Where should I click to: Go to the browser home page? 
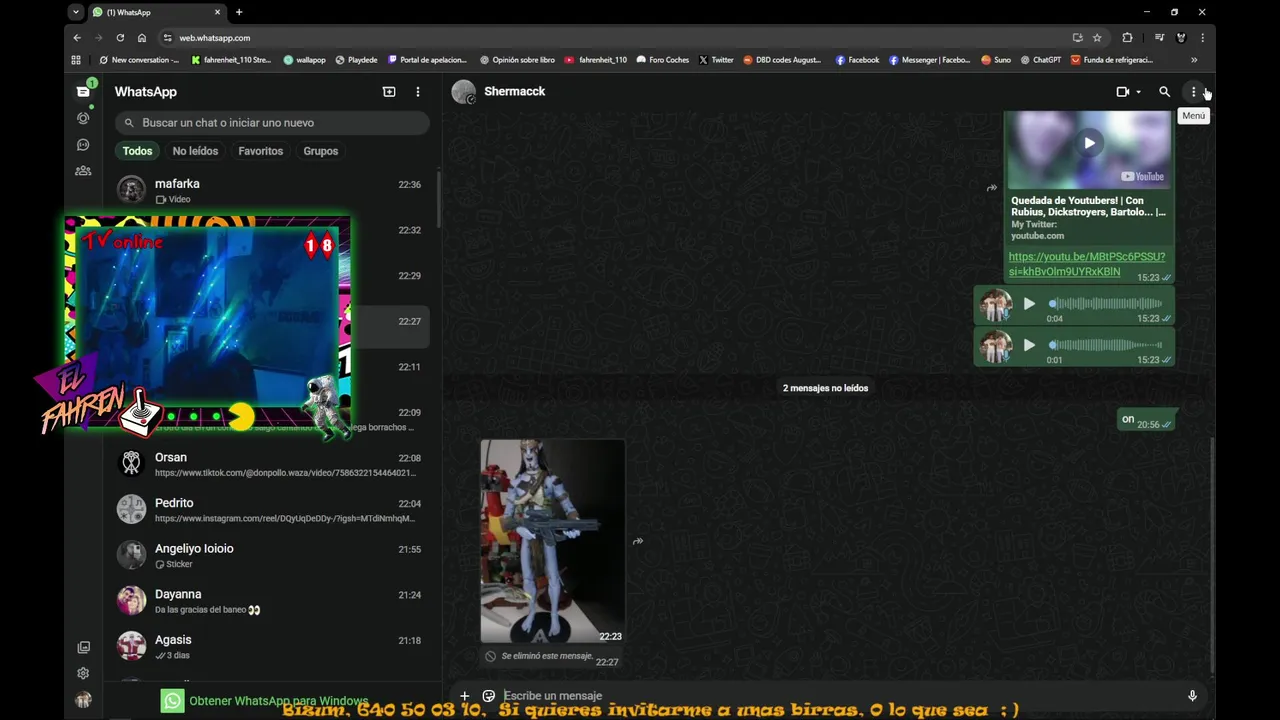(142, 38)
